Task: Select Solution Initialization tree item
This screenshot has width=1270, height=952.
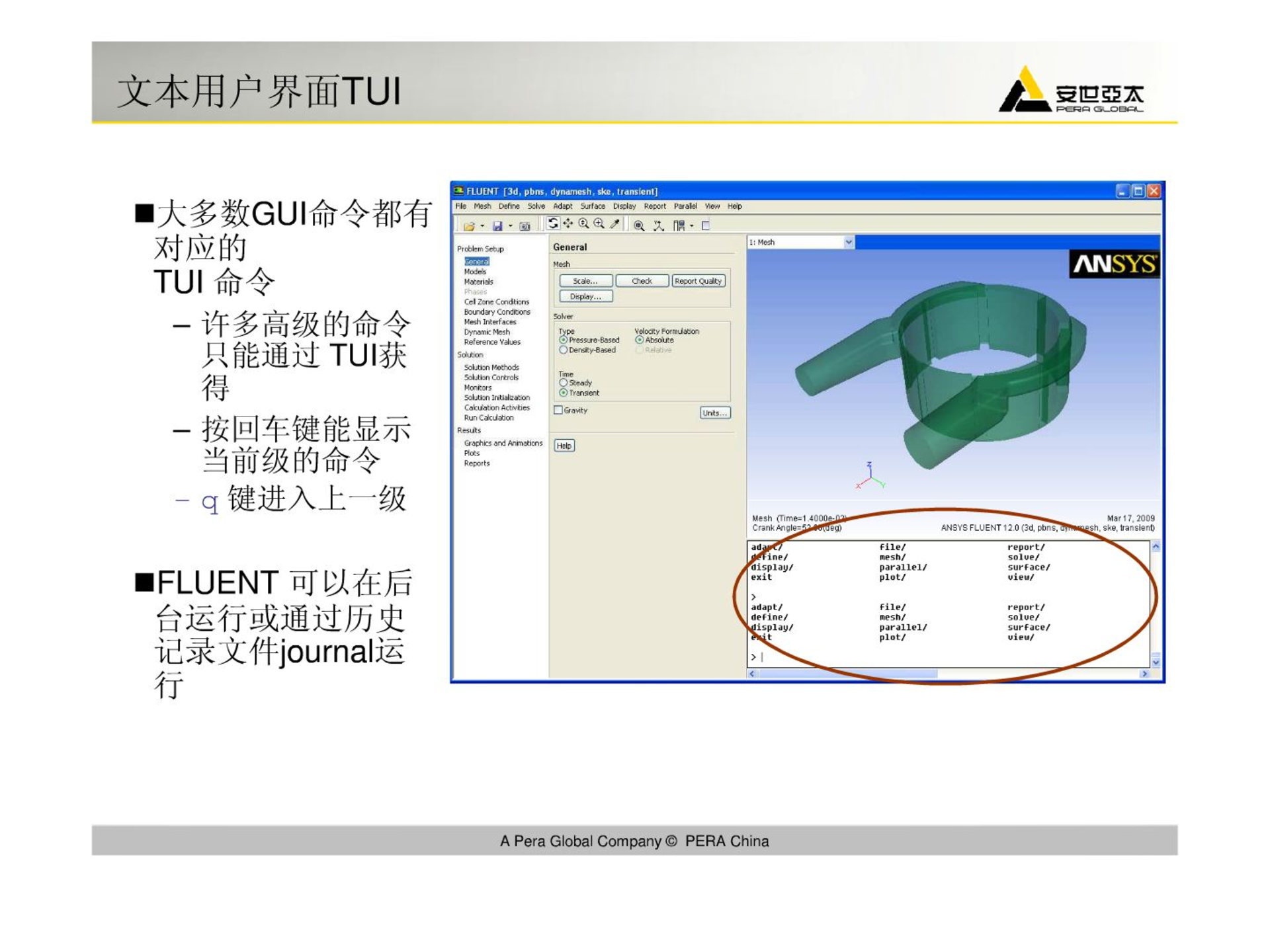Action: point(497,397)
